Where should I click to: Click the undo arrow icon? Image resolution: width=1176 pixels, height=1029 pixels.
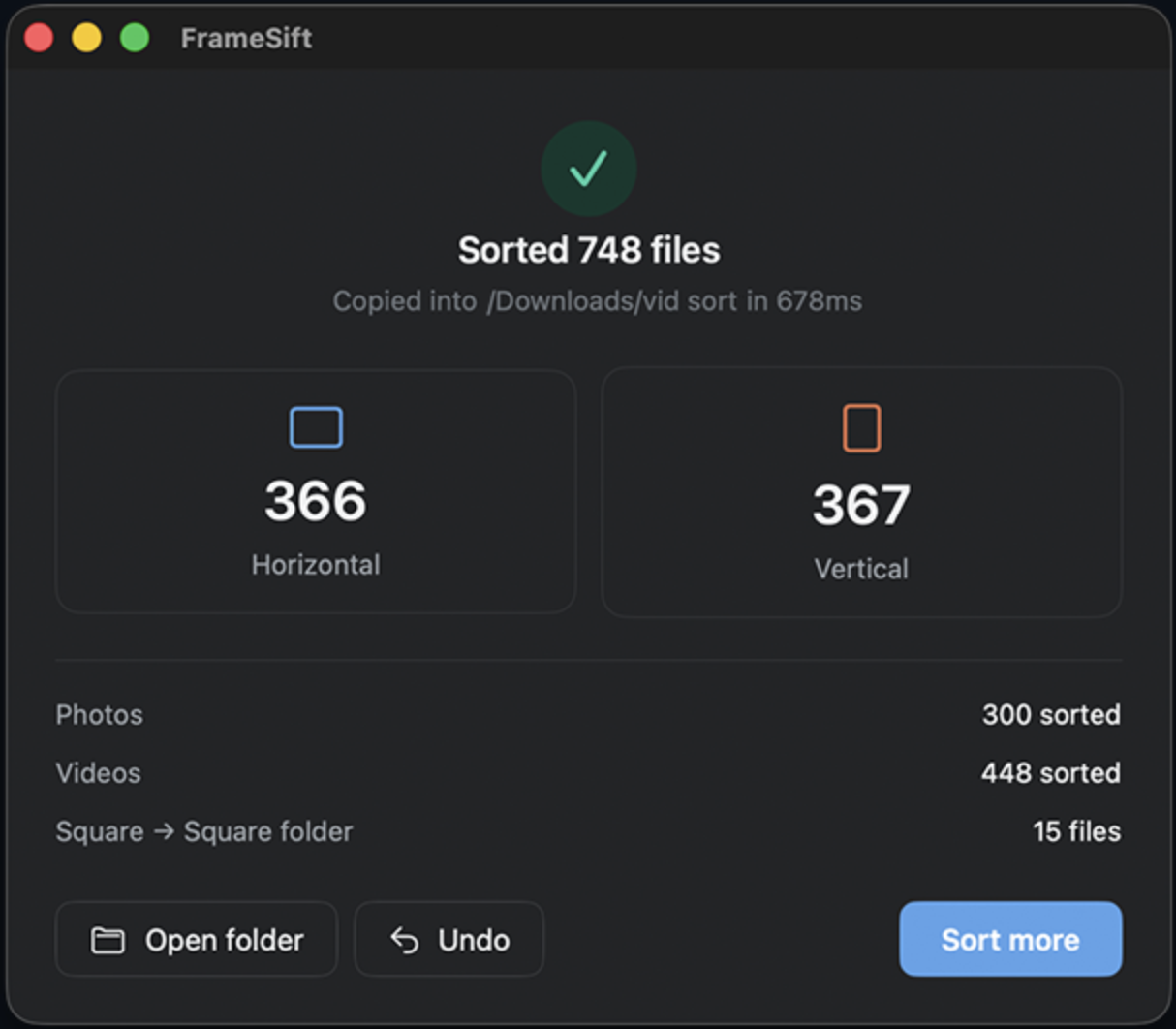(x=404, y=940)
